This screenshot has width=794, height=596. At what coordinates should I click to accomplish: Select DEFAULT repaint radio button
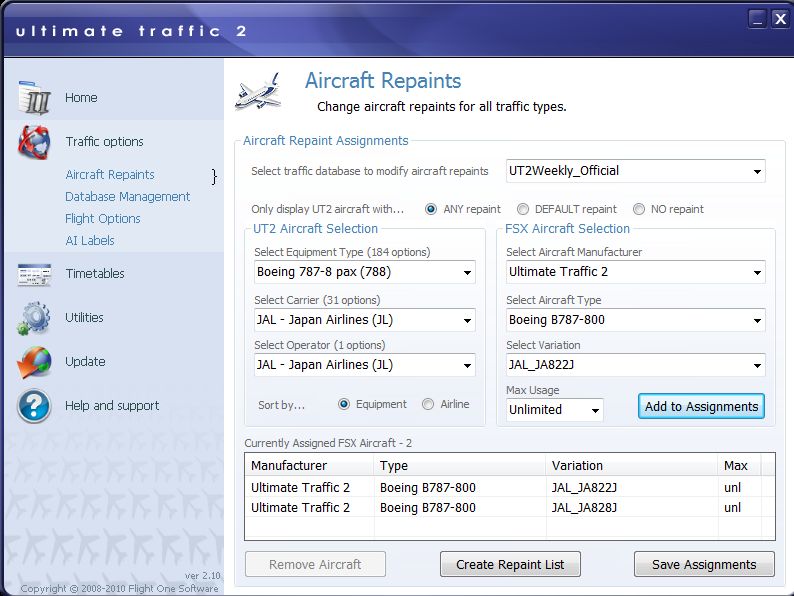tap(523, 209)
